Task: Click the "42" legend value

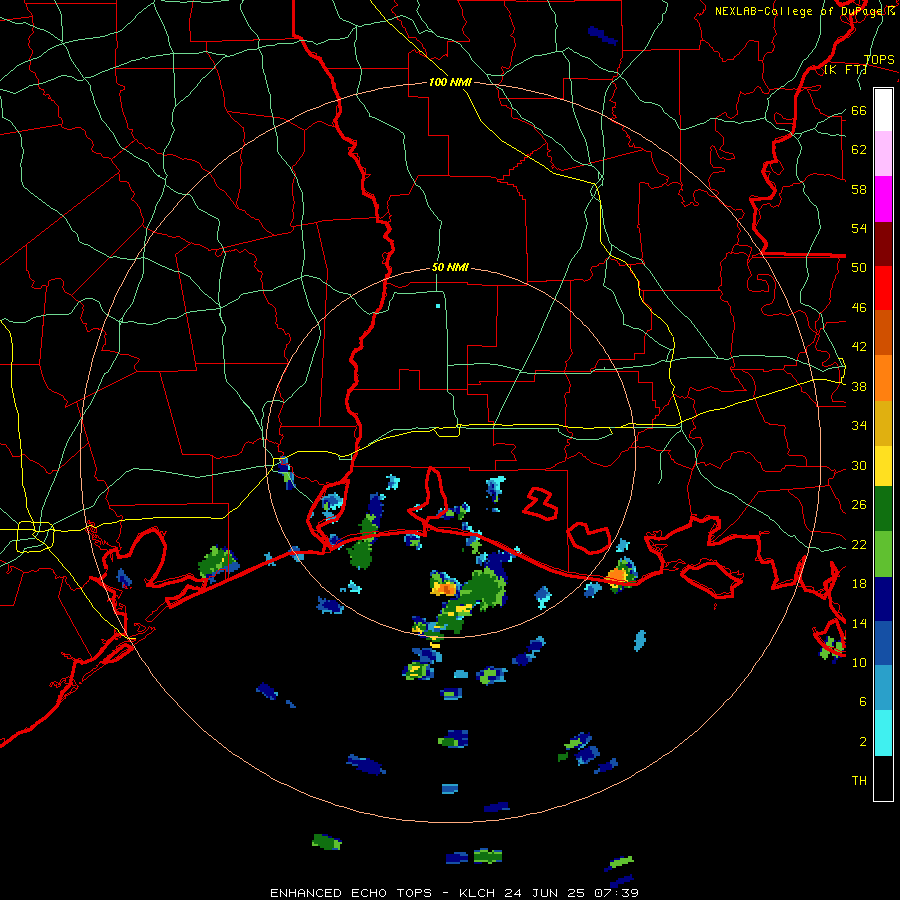Action: point(859,347)
